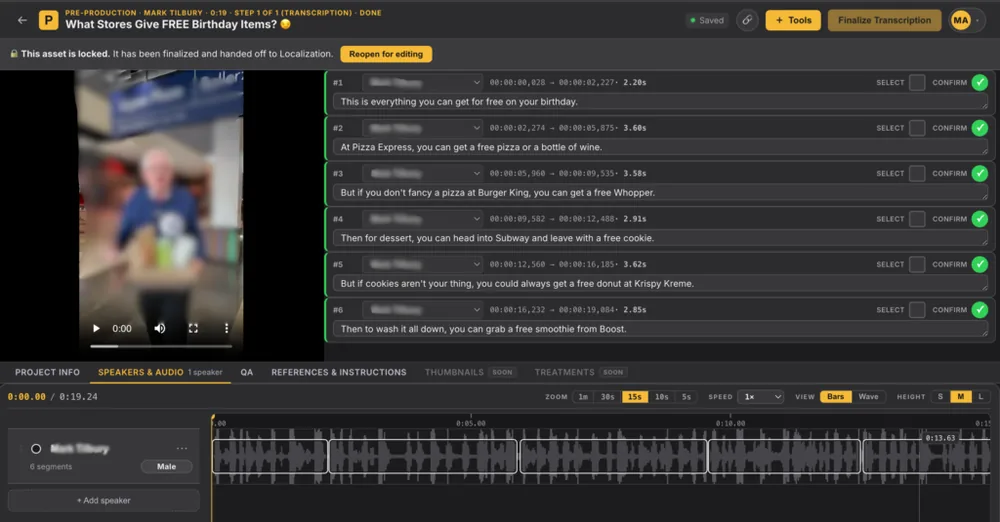Edit segment #1 text about free birthday items
This screenshot has height=522, width=1000.
[660, 101]
